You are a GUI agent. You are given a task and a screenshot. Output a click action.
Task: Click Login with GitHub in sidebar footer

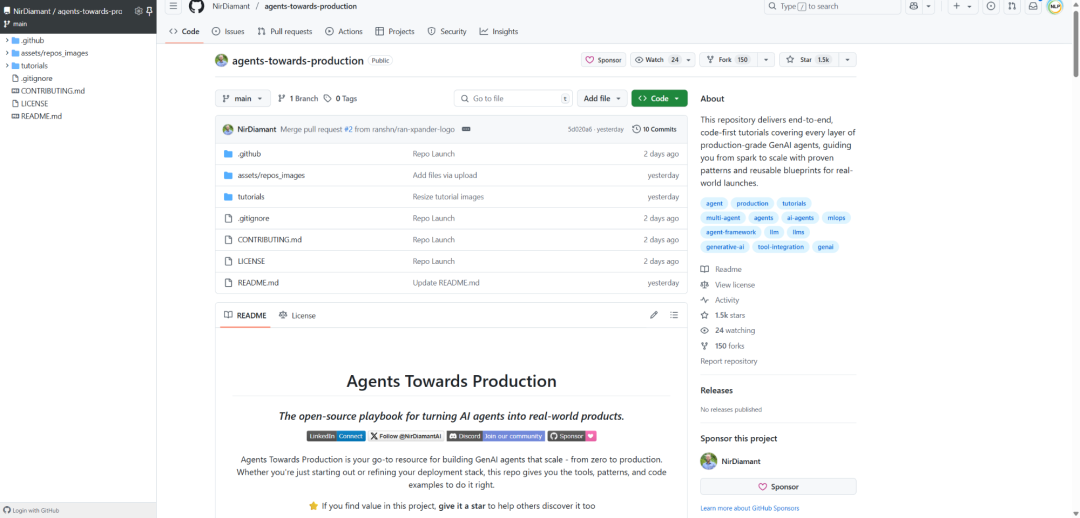point(31,510)
